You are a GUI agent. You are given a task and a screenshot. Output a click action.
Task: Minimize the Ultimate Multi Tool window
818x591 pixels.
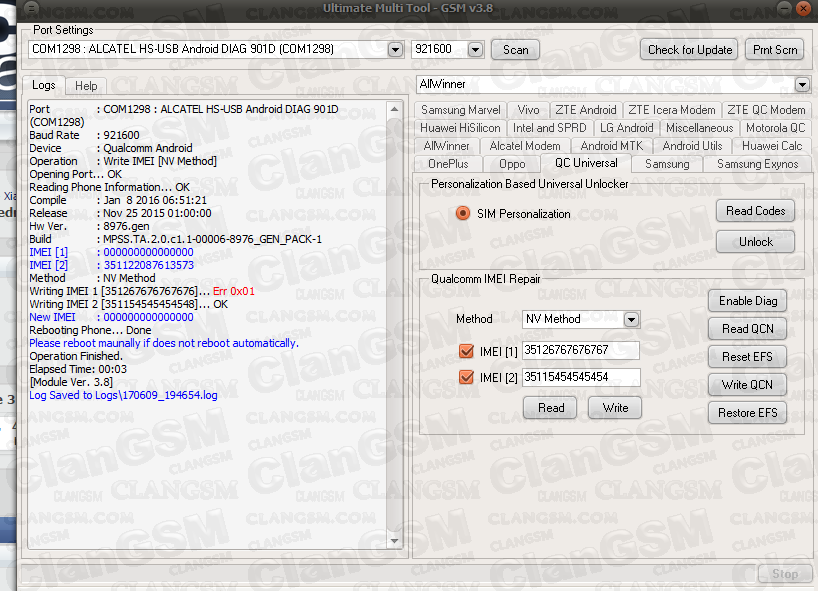[784, 8]
